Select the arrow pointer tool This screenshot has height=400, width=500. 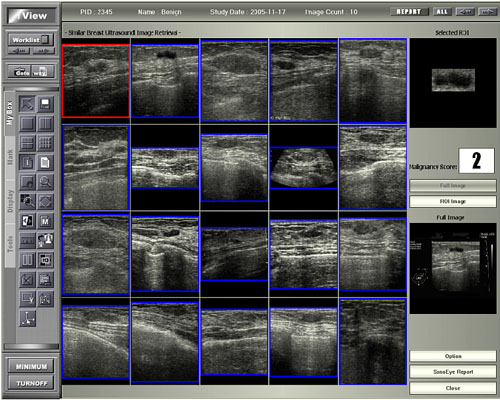tap(27, 104)
